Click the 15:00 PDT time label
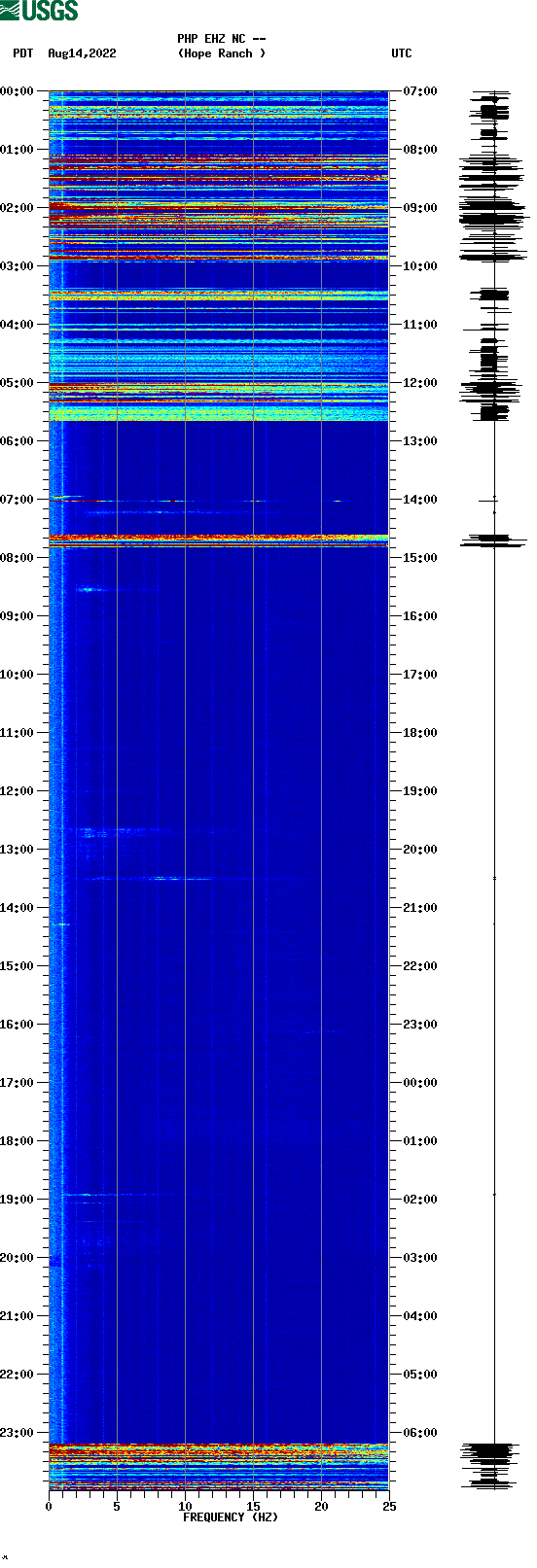This screenshot has height=1568, width=537. (17, 966)
